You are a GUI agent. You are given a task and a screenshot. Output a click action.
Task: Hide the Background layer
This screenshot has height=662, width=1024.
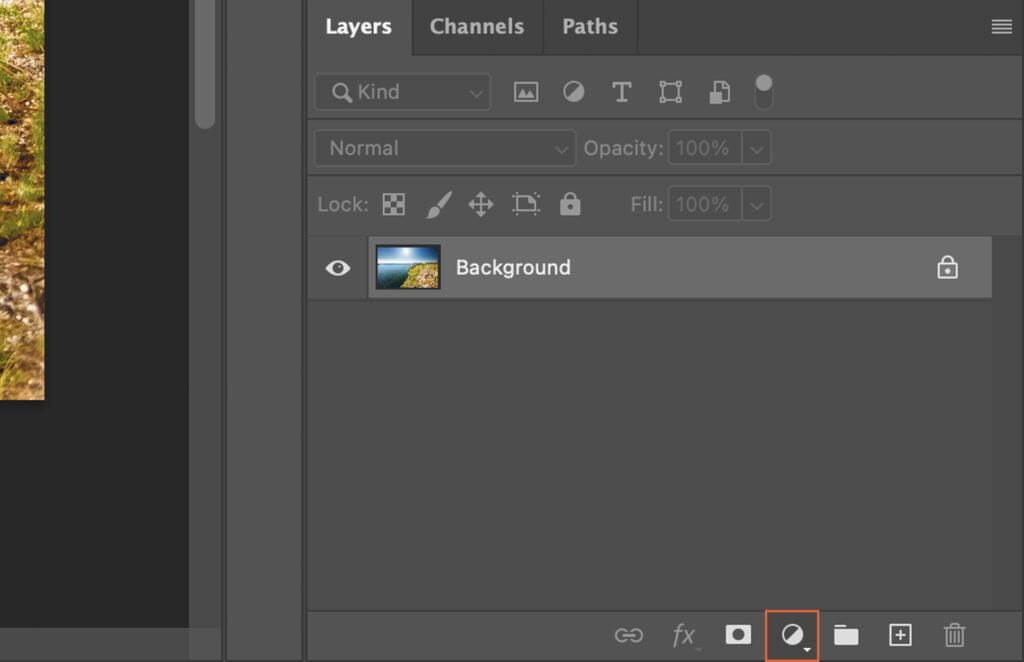336,267
